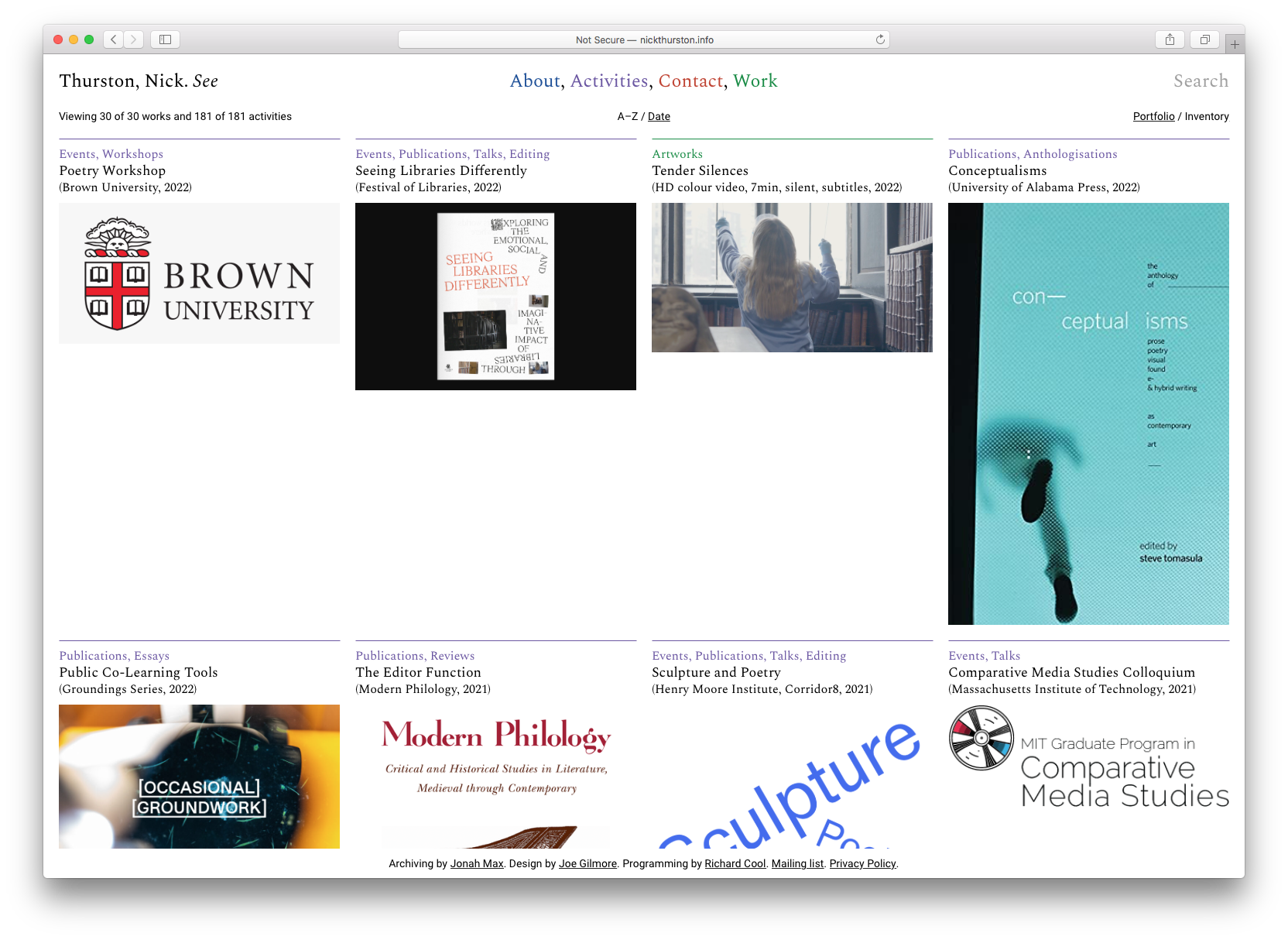Open the Privacy Policy link
1288x940 pixels.
[x=862, y=863]
